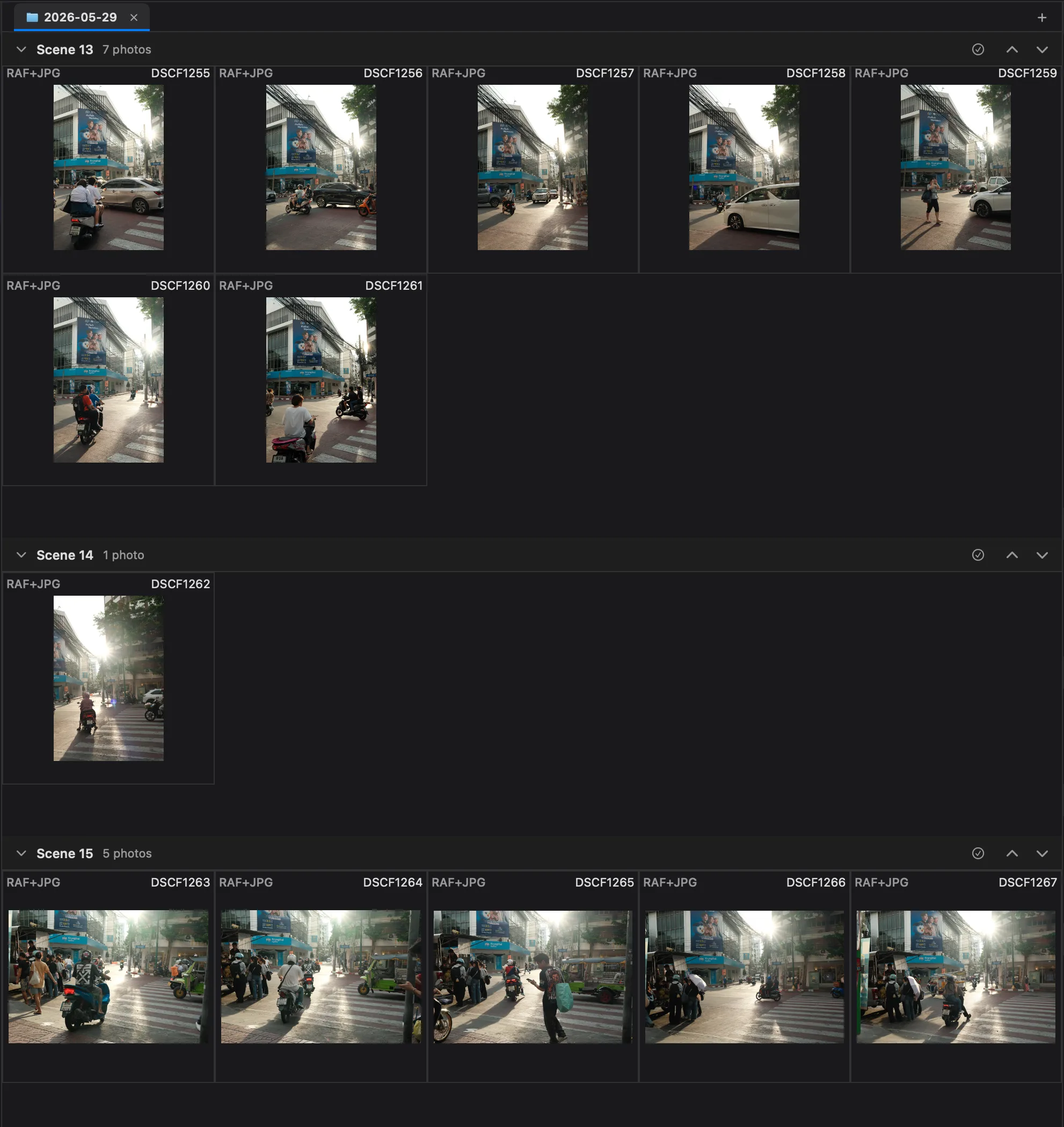
Task: Close the 2026-05-29 tab
Action: pos(134,18)
